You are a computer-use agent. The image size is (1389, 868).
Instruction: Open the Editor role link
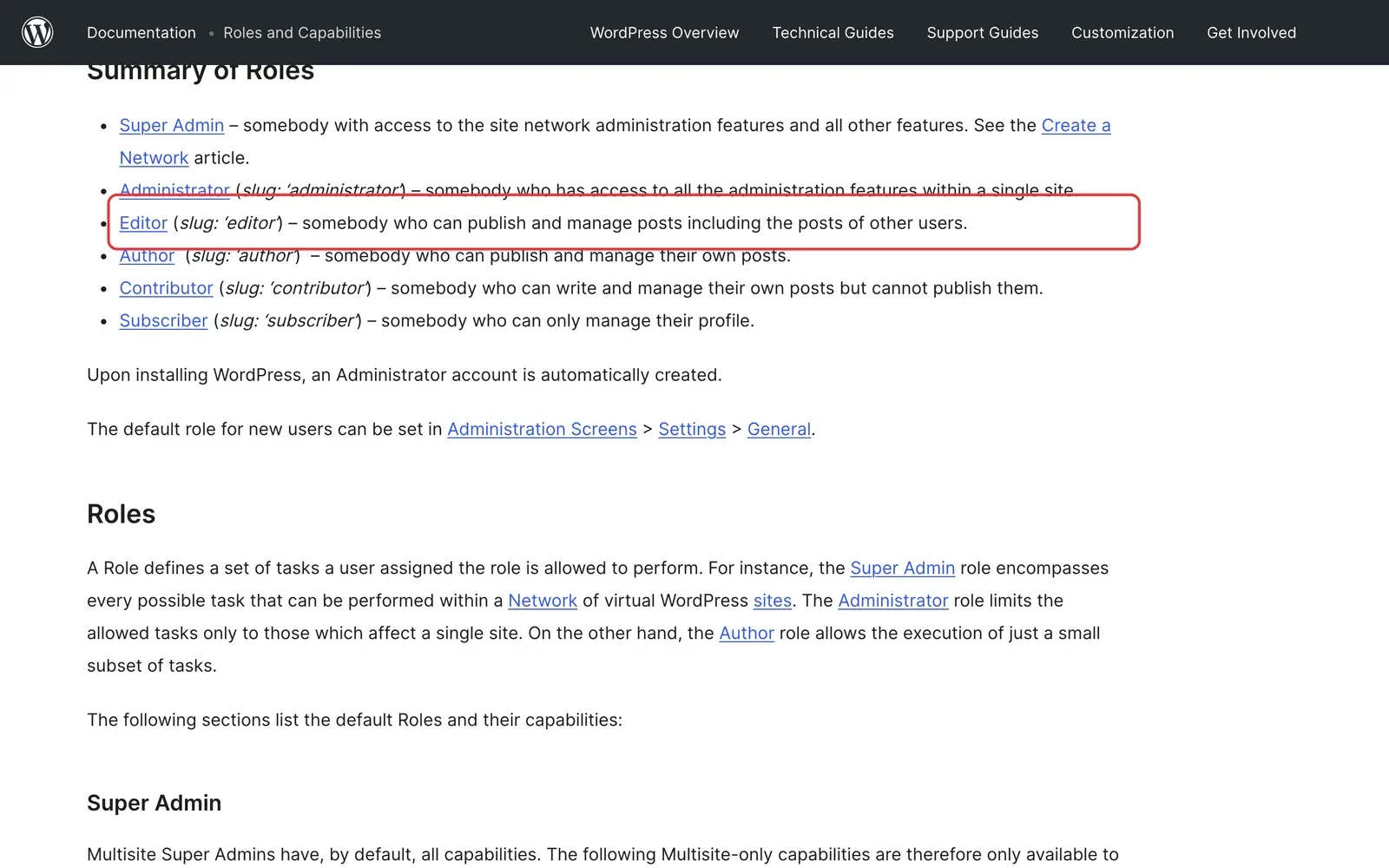point(143,223)
